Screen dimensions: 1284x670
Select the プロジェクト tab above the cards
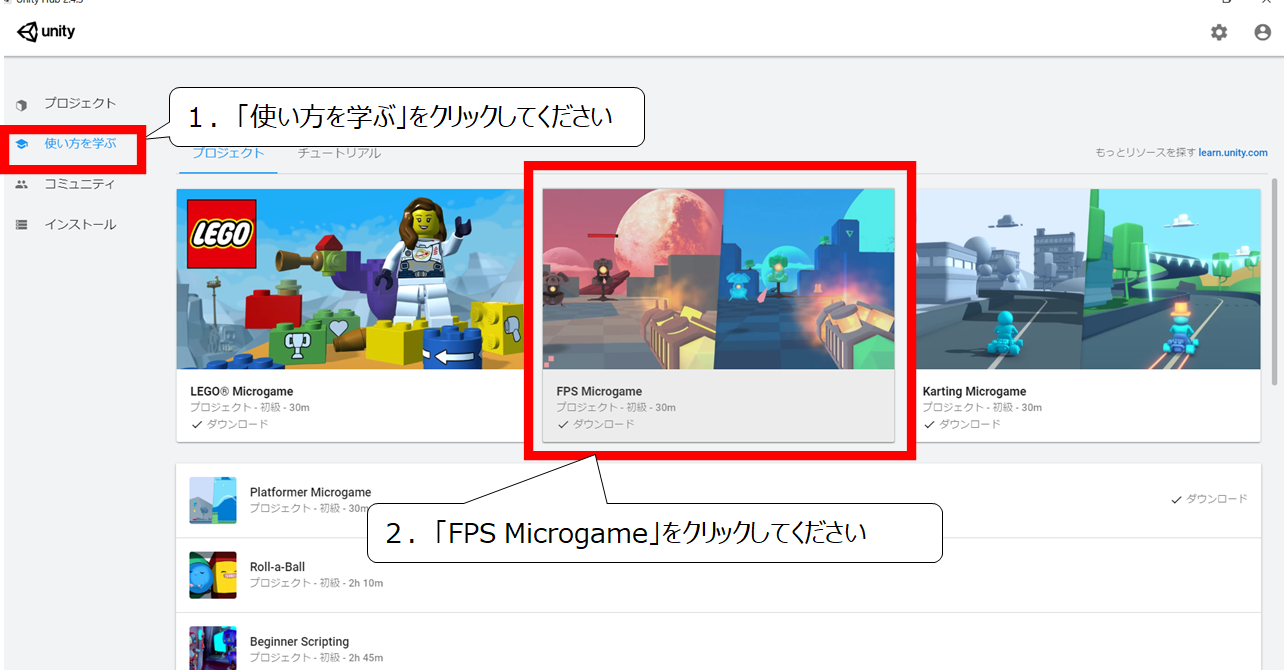click(228, 153)
